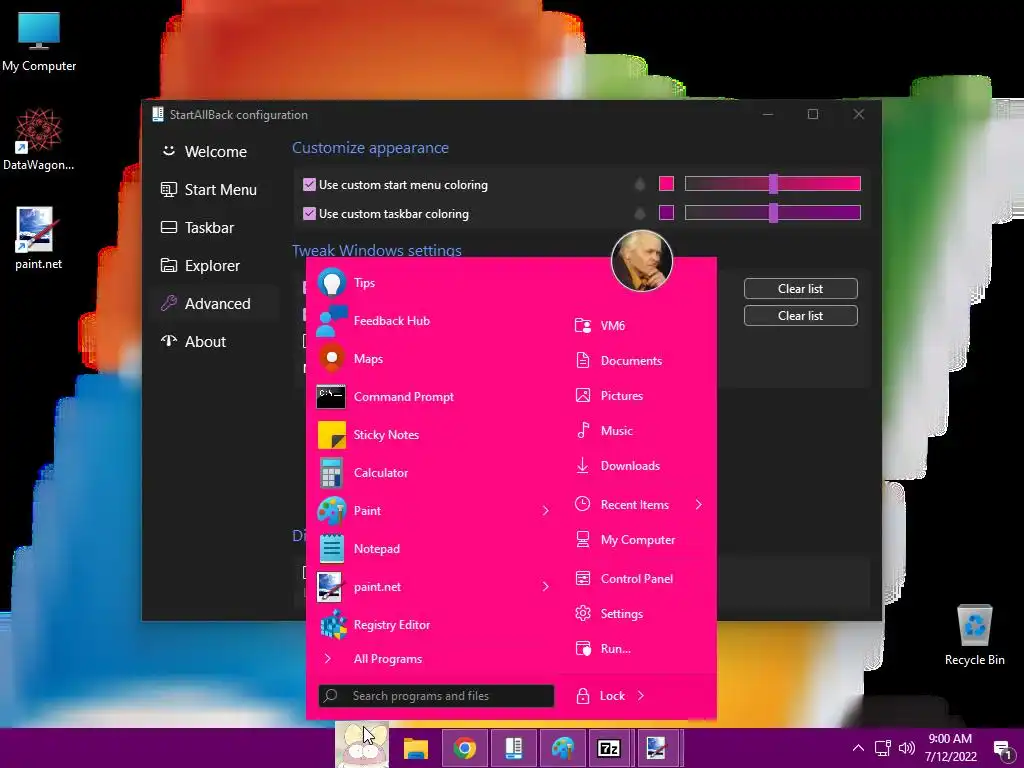
Task: Click the taskbar clock and date
Action: (x=950, y=748)
